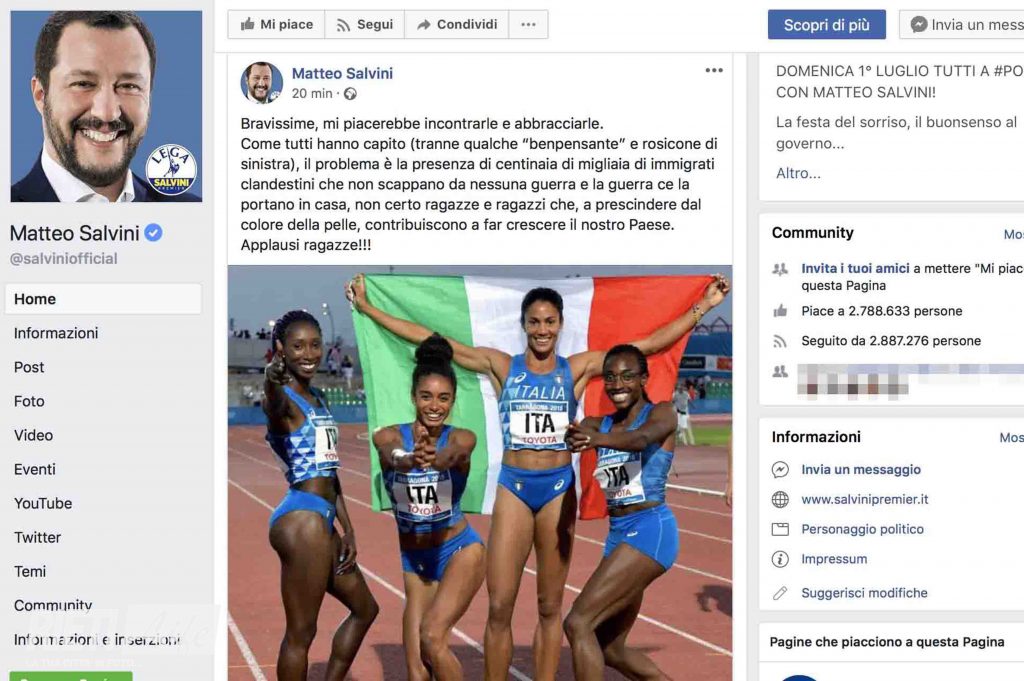Follow the page with Segui button
The width and height of the screenshot is (1024, 681).
click(x=364, y=25)
